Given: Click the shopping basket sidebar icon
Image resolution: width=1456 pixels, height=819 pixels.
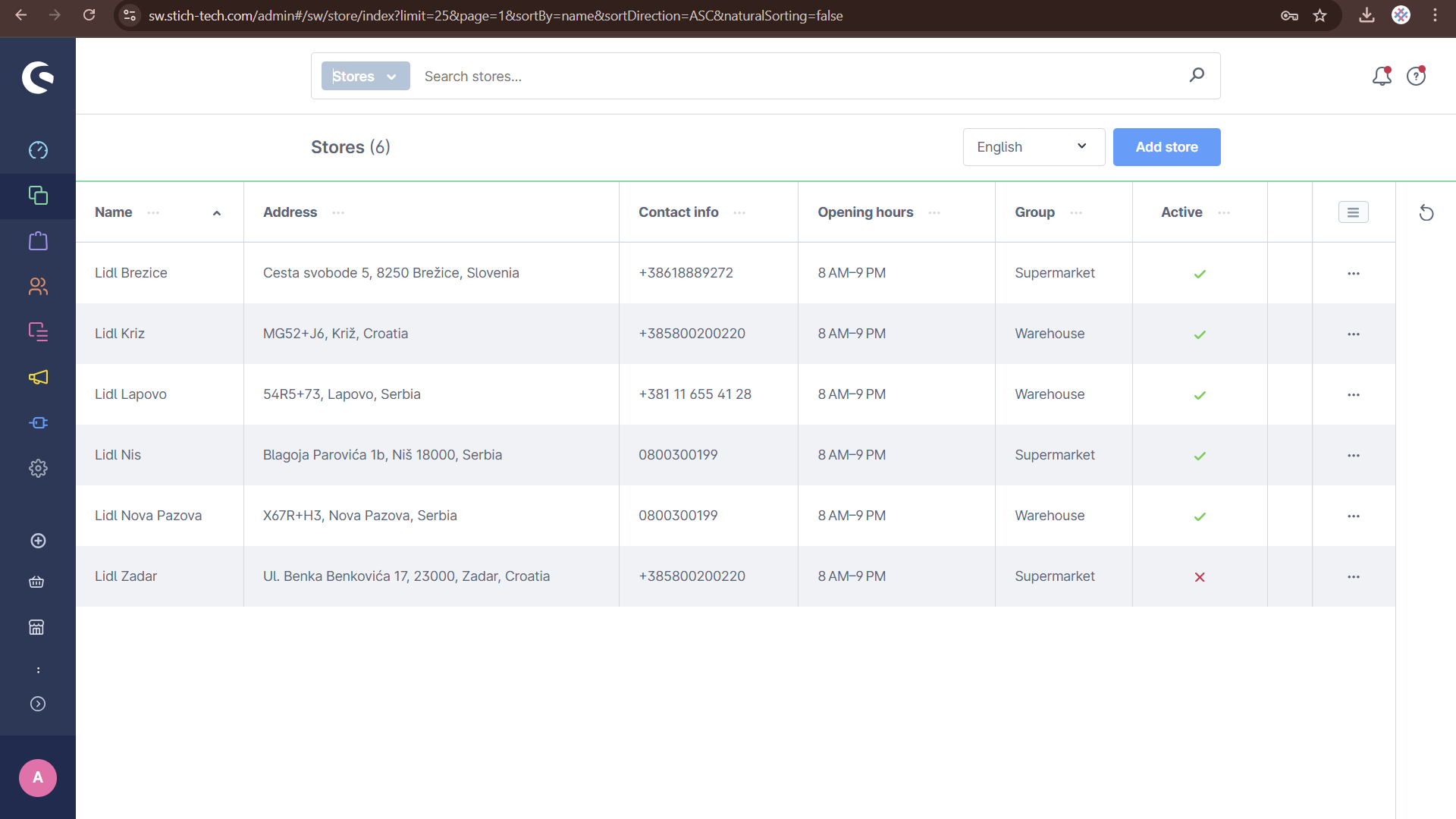Looking at the screenshot, I should coord(36,582).
